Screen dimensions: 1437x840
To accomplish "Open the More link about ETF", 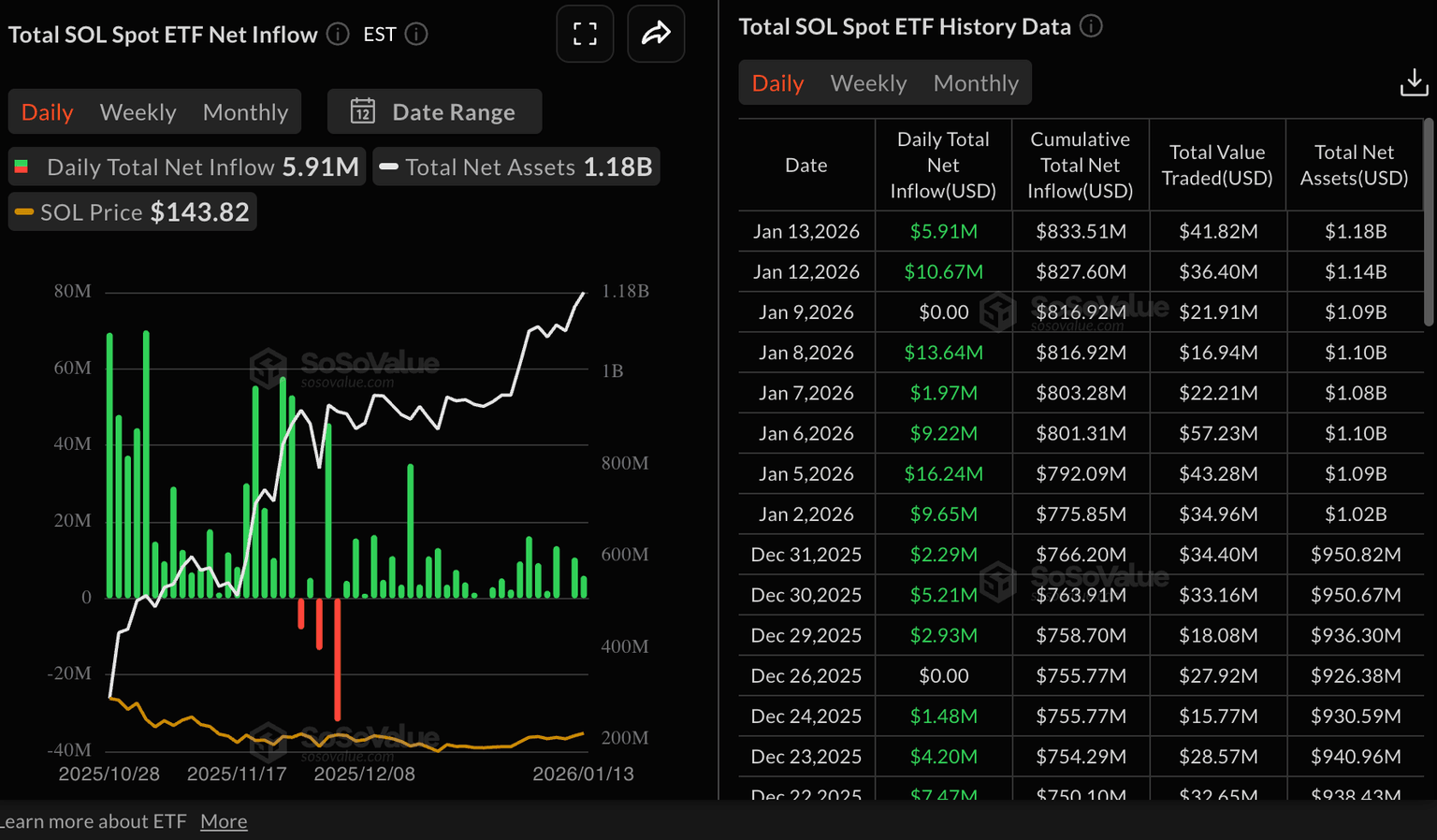I will tap(224, 821).
